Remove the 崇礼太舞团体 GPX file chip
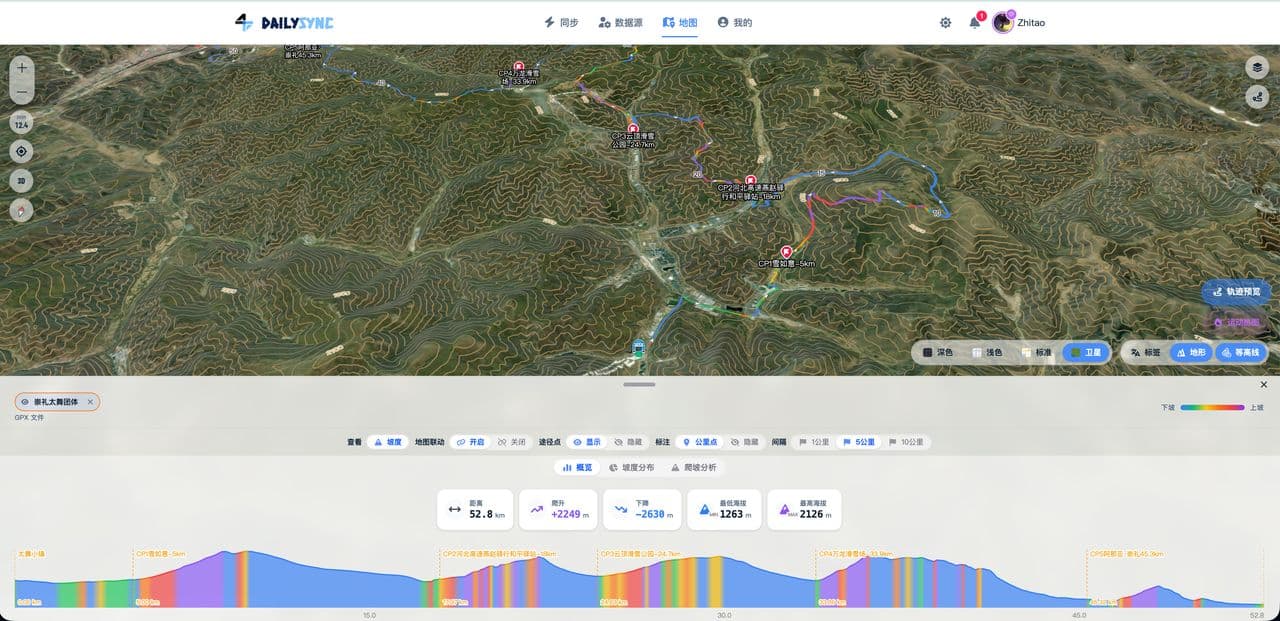 point(90,402)
